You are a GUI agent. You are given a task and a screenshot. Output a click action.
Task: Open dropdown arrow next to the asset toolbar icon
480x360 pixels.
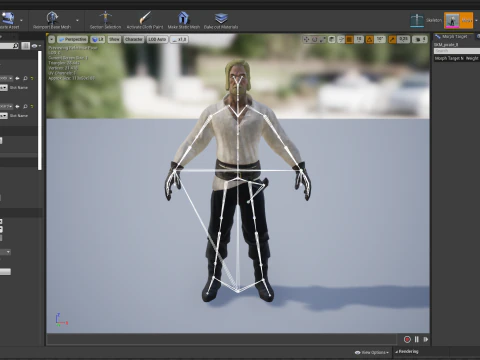[x=21, y=20]
